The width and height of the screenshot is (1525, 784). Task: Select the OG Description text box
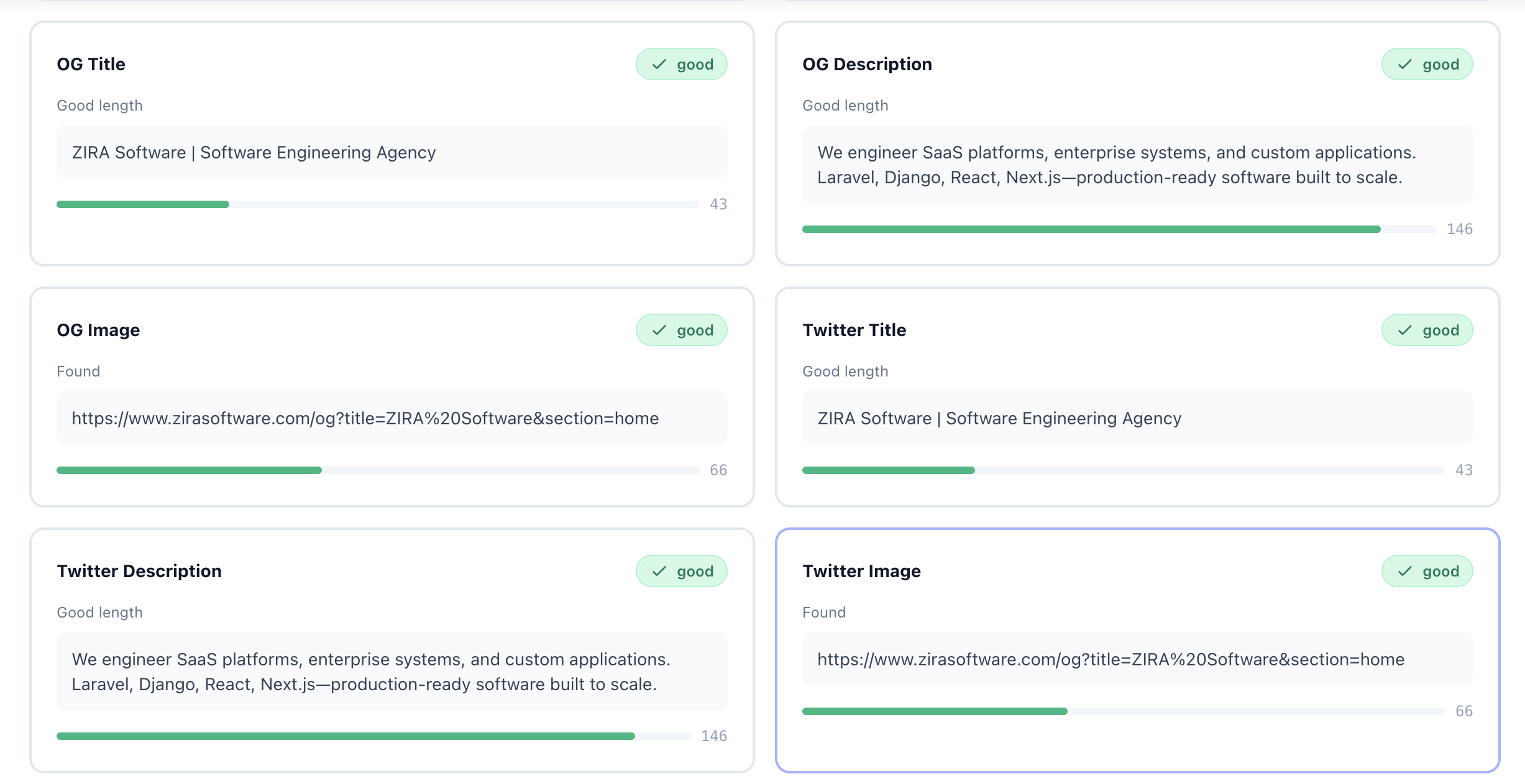pyautogui.click(x=1137, y=165)
